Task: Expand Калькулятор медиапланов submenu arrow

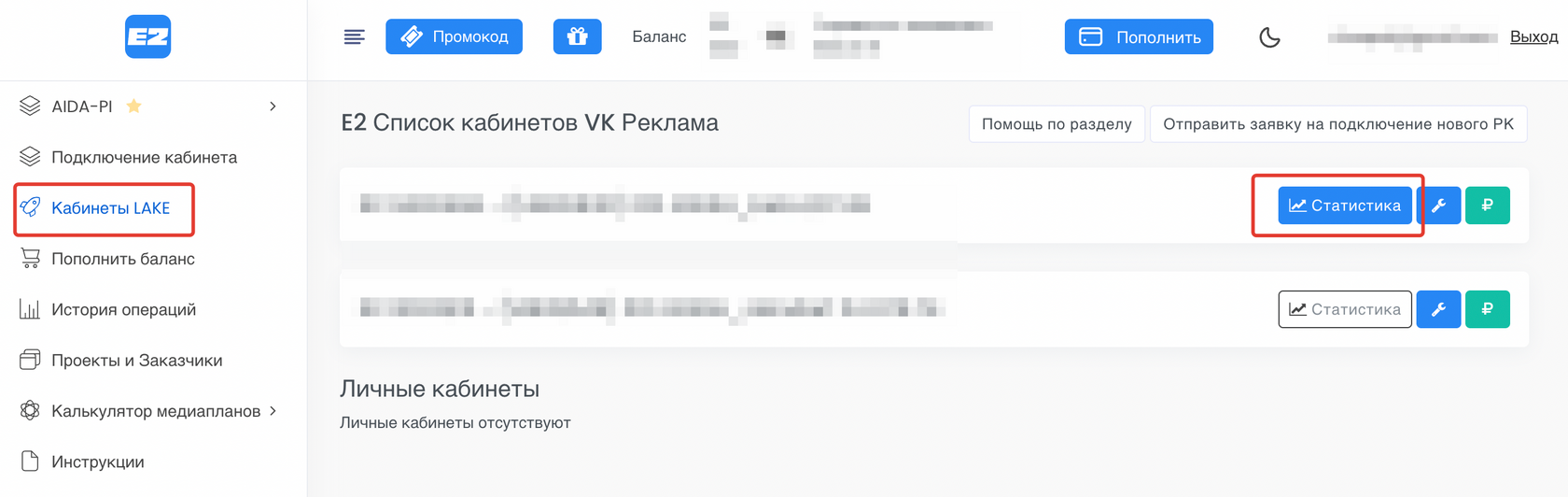Action: click(x=273, y=411)
